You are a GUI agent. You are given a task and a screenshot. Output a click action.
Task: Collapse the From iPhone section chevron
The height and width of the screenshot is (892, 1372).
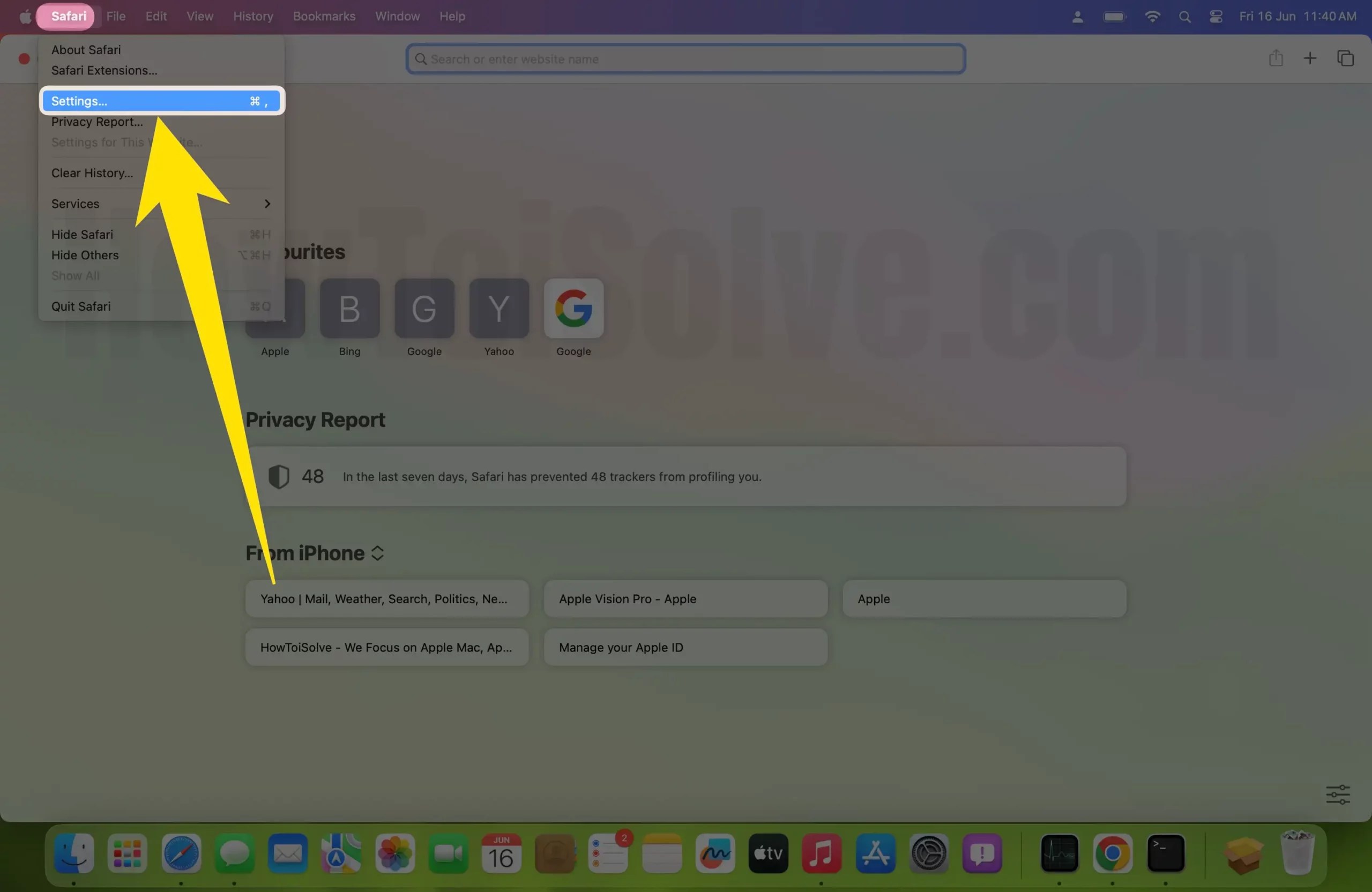click(x=378, y=552)
